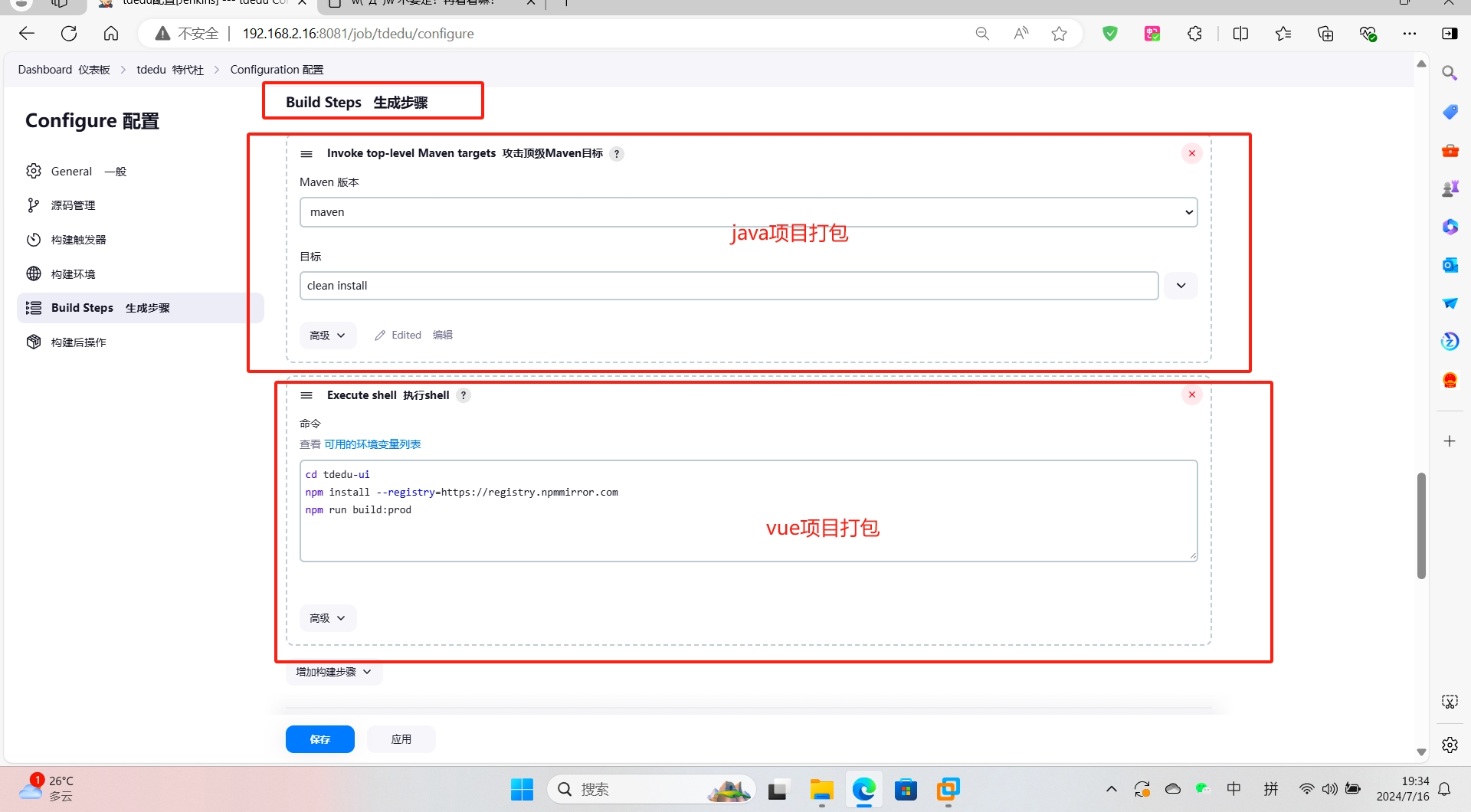Apply the configuration changes
Screen dimensions: 1471x812
pyautogui.click(x=401, y=739)
